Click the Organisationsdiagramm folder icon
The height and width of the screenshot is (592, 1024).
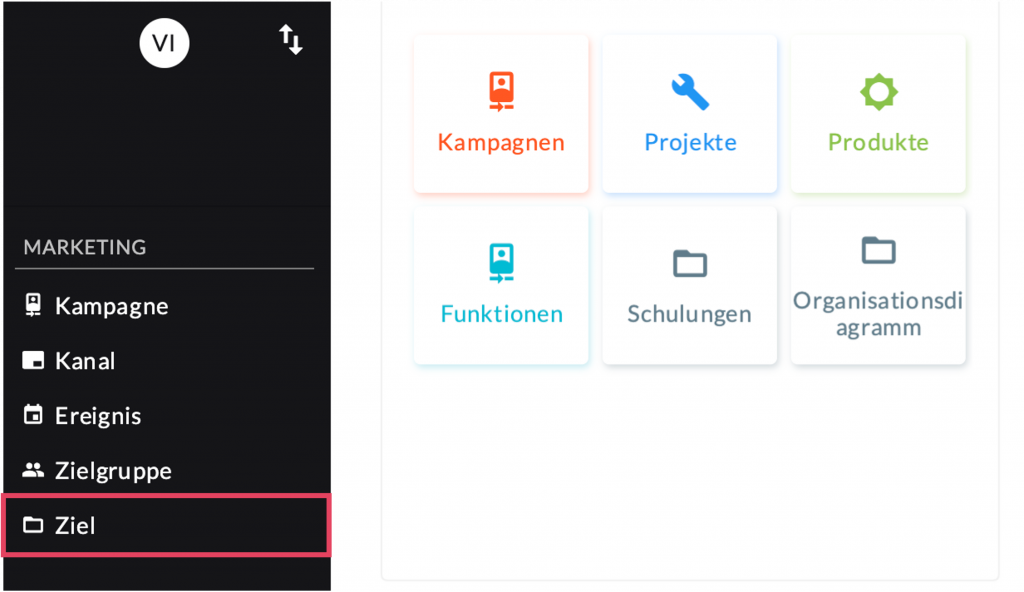(x=879, y=250)
